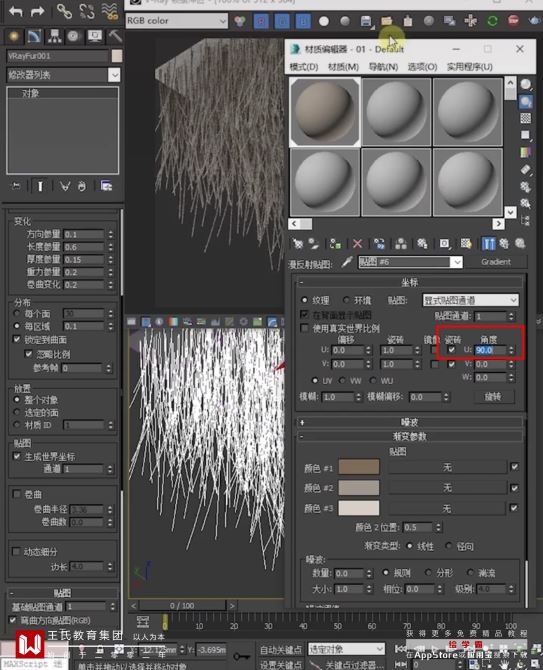Viewport: 543px width, 670px height.
Task: Select the 径向 gradient type radio
Action: point(449,546)
